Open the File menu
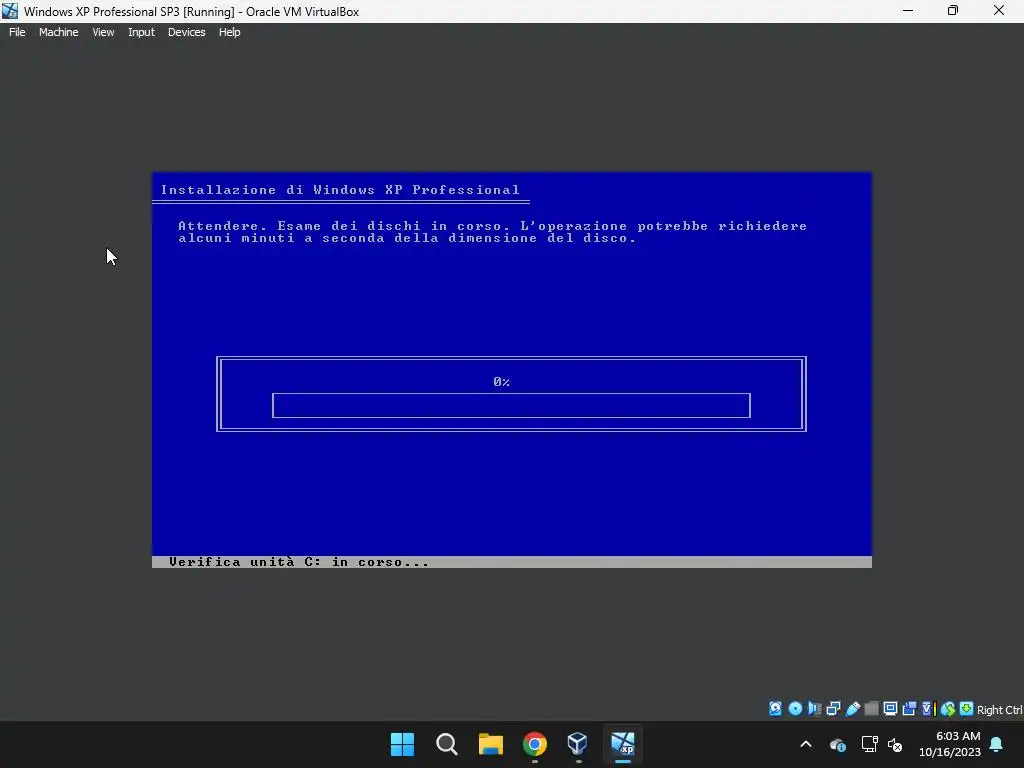 click(x=17, y=32)
